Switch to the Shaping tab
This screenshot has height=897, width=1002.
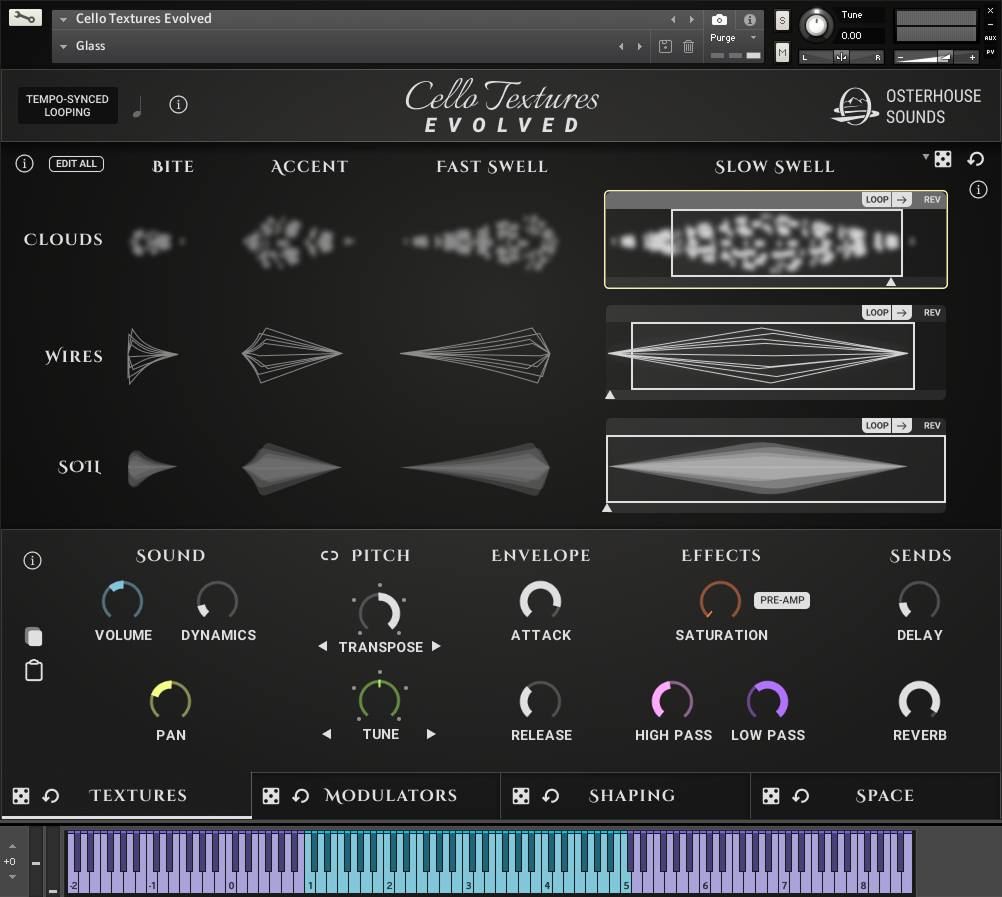click(631, 796)
